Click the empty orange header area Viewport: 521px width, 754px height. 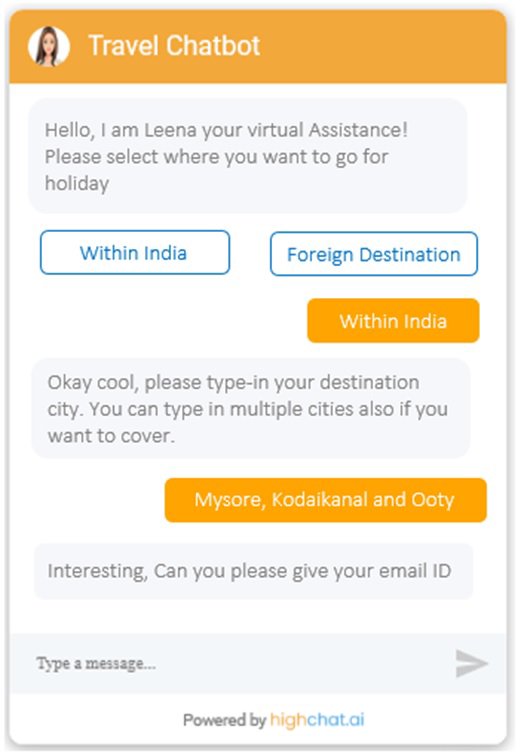385,46
